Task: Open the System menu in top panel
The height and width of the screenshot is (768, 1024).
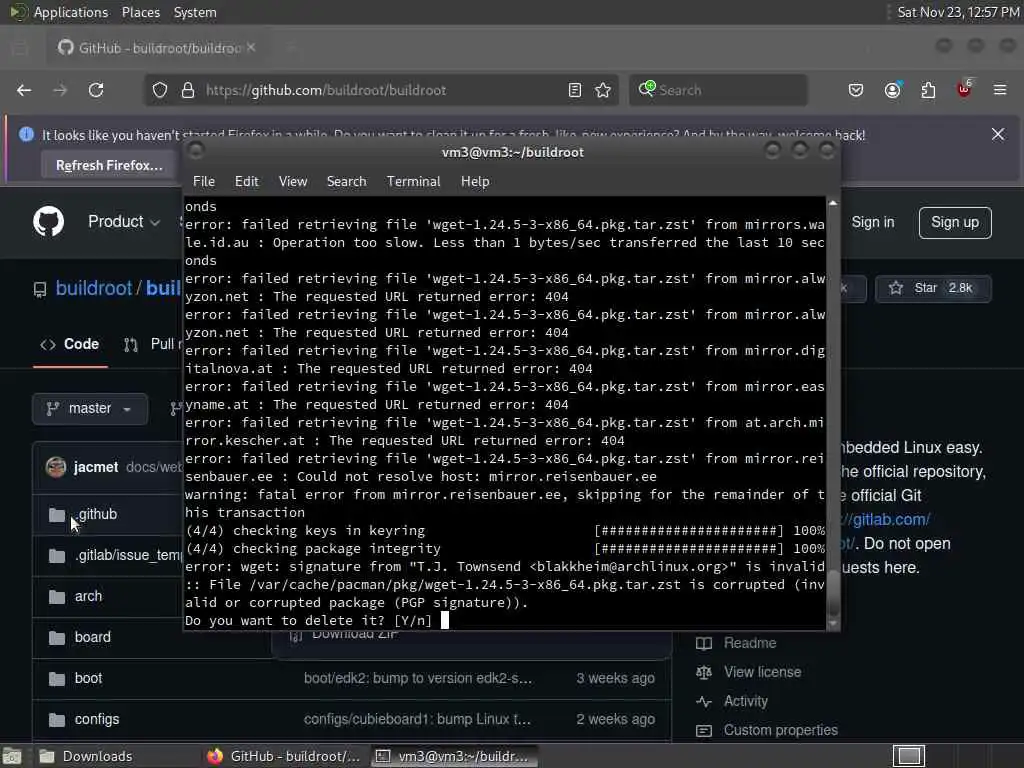Action: pyautogui.click(x=195, y=12)
